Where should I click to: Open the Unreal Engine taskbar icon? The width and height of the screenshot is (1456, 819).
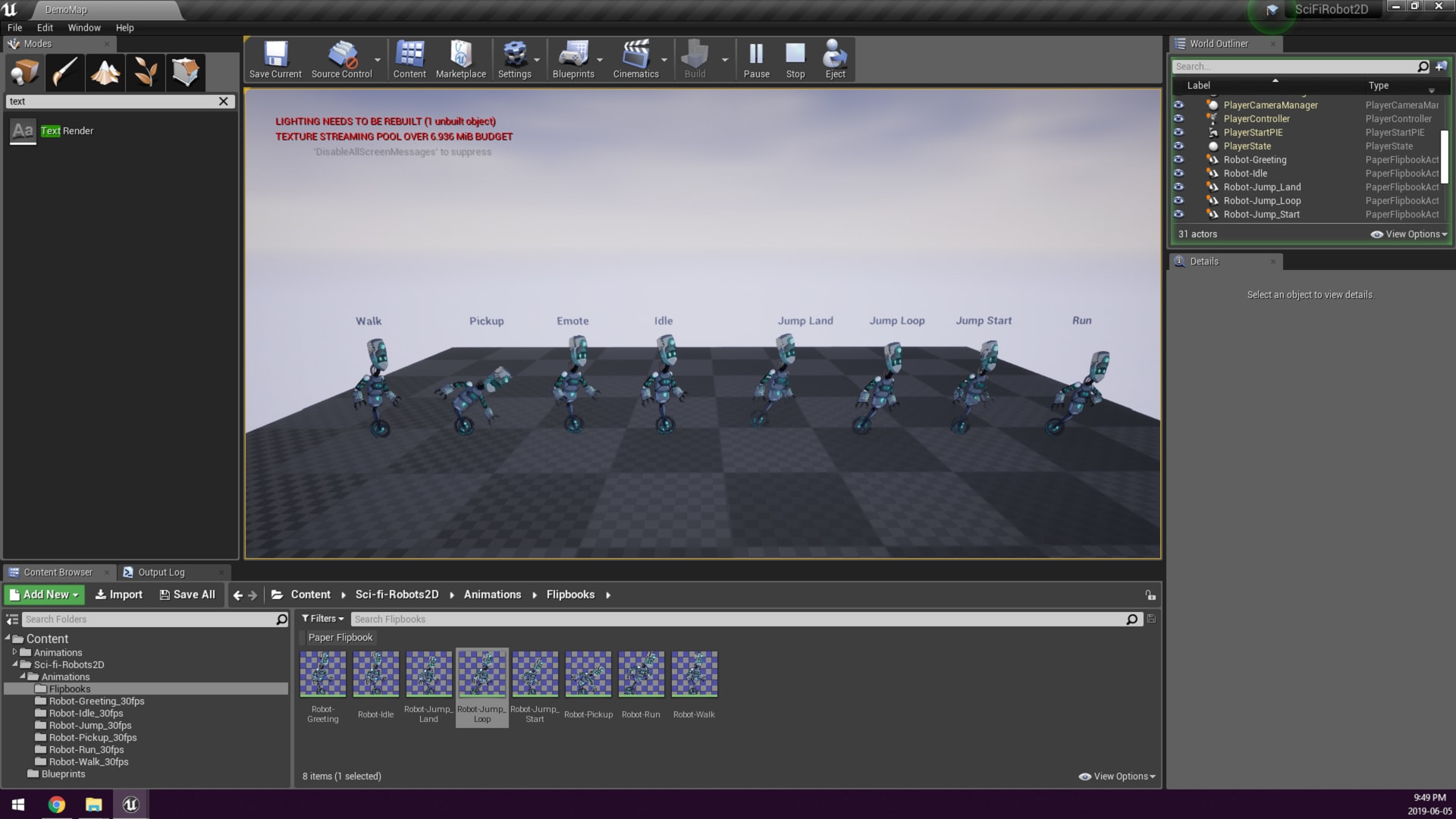click(x=130, y=805)
